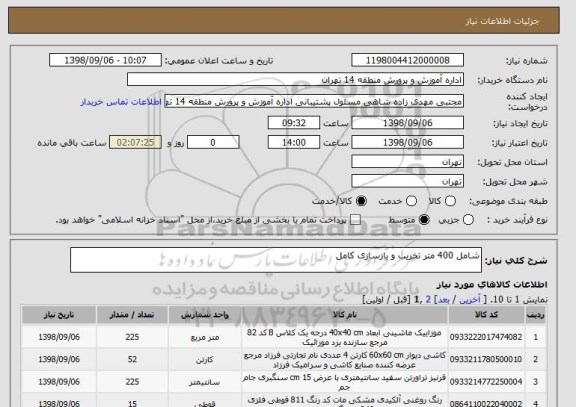Viewport: 576px width, 407px height.
Task: Click the delivery province تهران field
Action: click(x=407, y=162)
